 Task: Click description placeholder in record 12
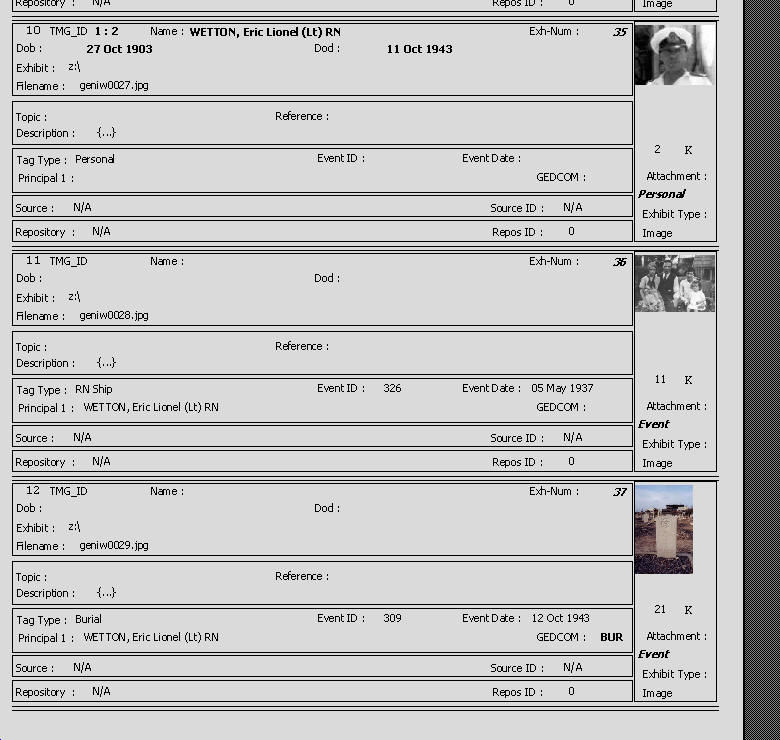click(106, 592)
